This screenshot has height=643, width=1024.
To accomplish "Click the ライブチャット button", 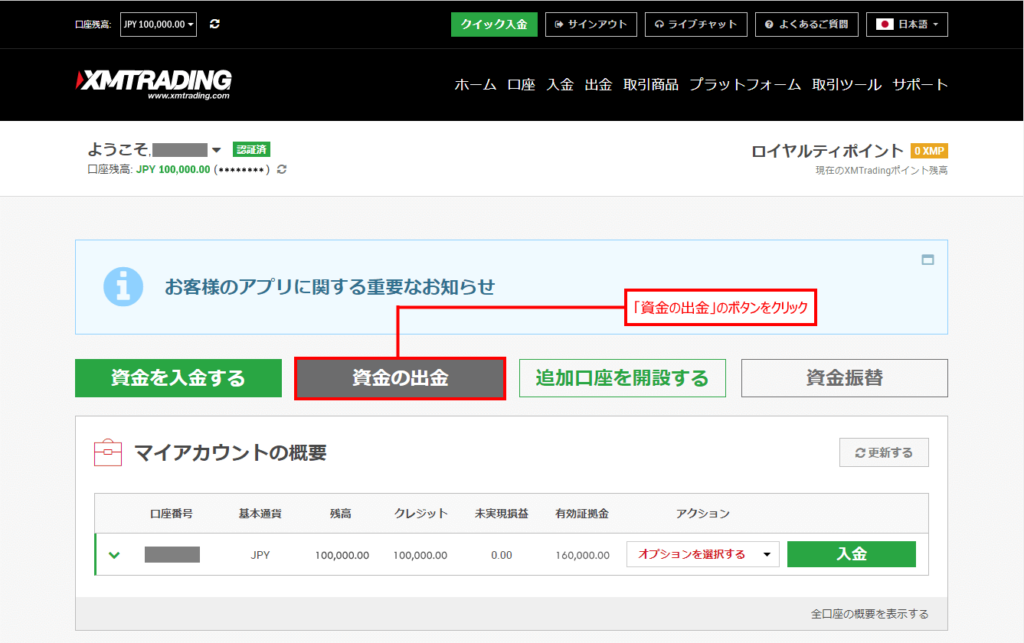I will click(696, 24).
